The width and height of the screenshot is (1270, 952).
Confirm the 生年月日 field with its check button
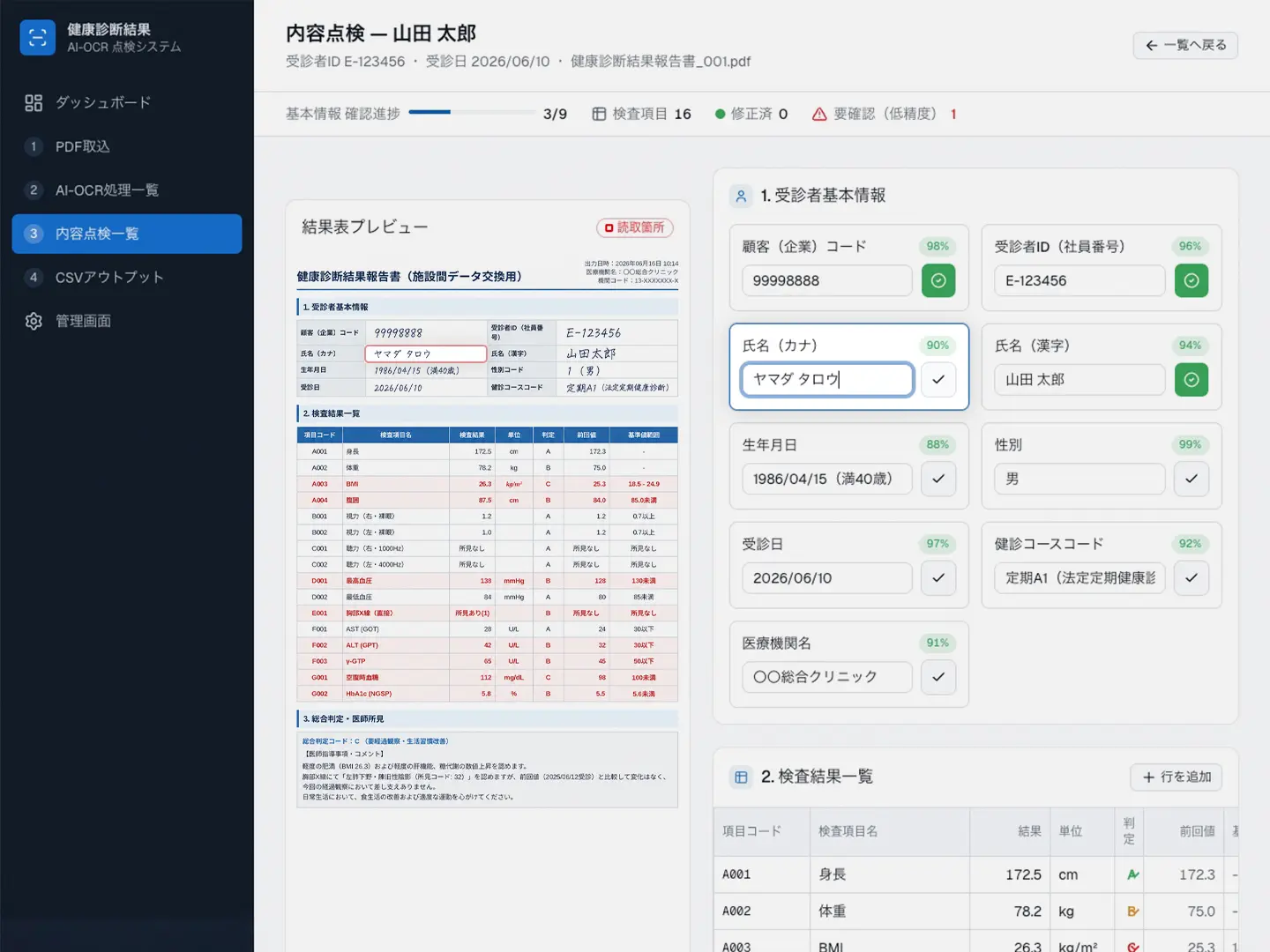click(938, 479)
